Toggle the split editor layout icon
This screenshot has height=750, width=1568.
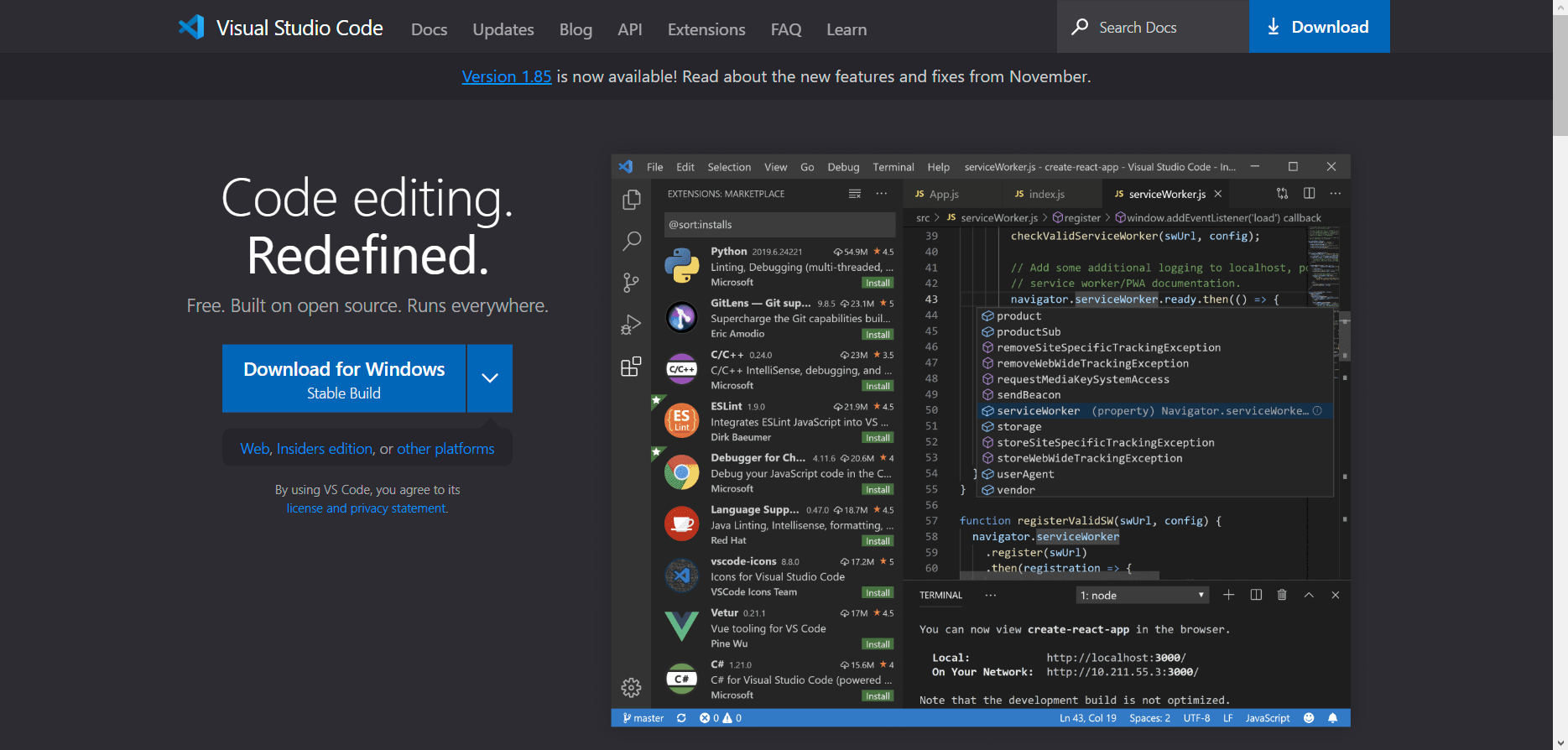tap(1309, 193)
